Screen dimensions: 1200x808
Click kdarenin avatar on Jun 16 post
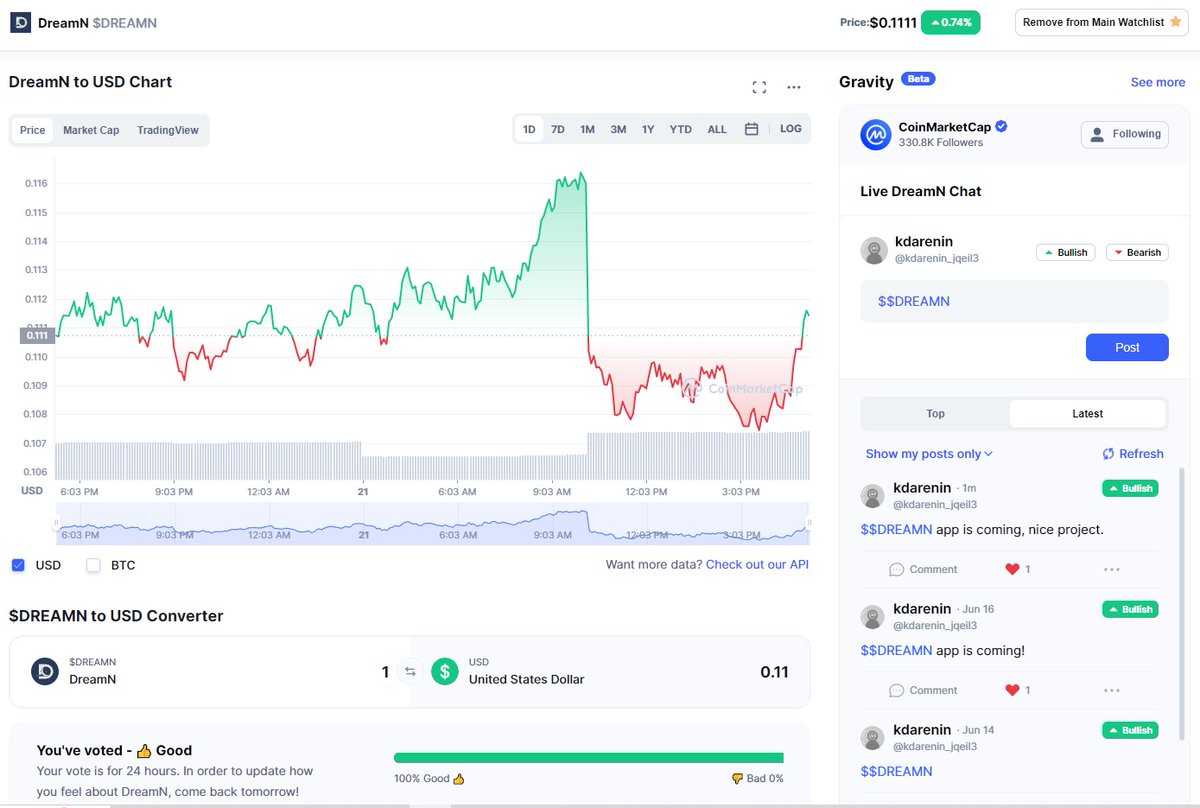tap(874, 617)
